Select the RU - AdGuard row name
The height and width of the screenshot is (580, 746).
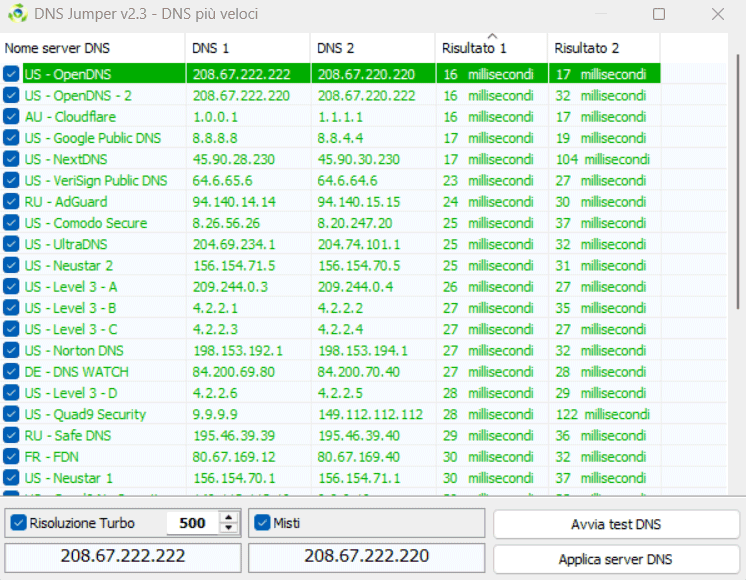point(66,201)
